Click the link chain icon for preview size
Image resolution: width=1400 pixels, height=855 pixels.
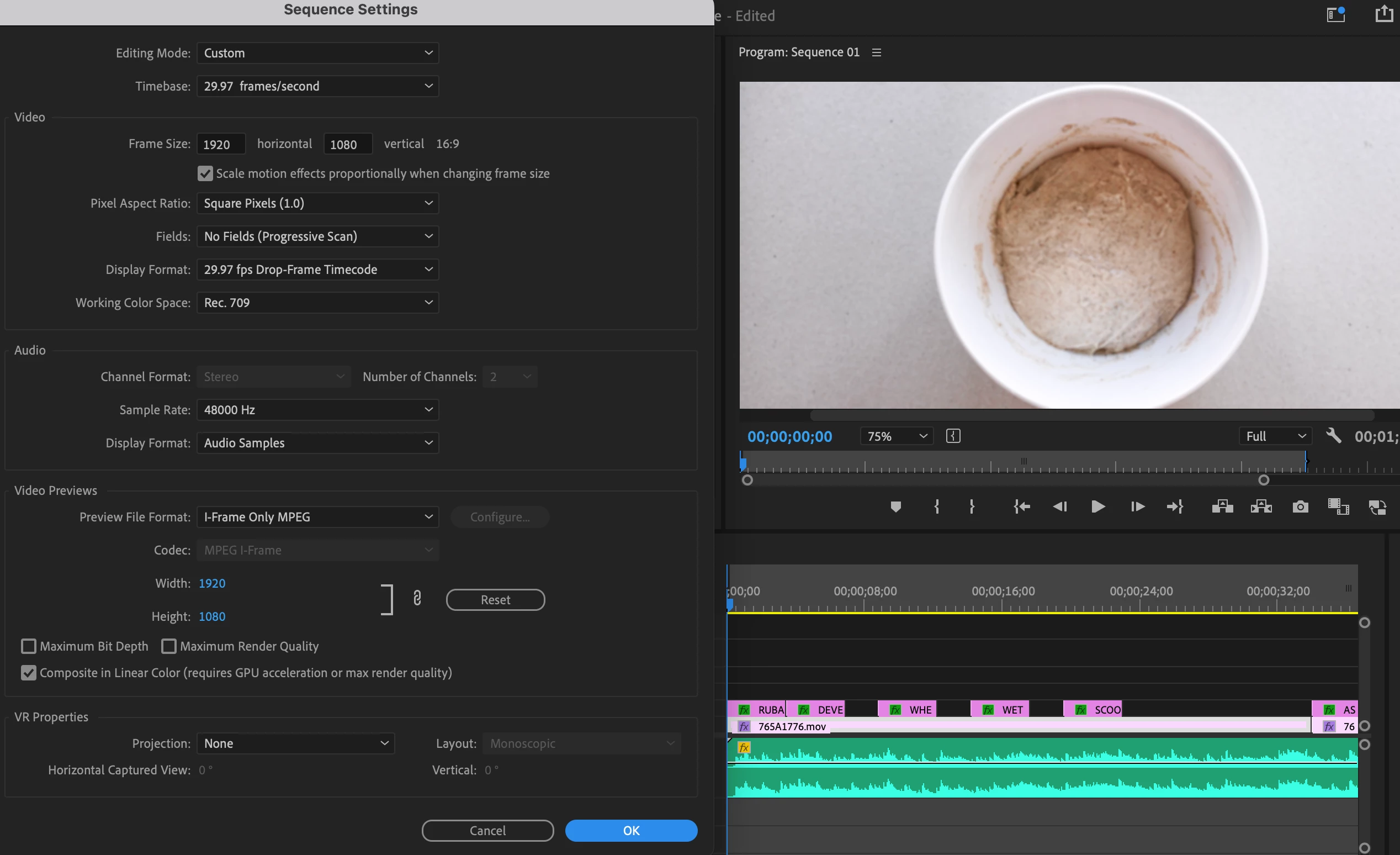click(417, 598)
